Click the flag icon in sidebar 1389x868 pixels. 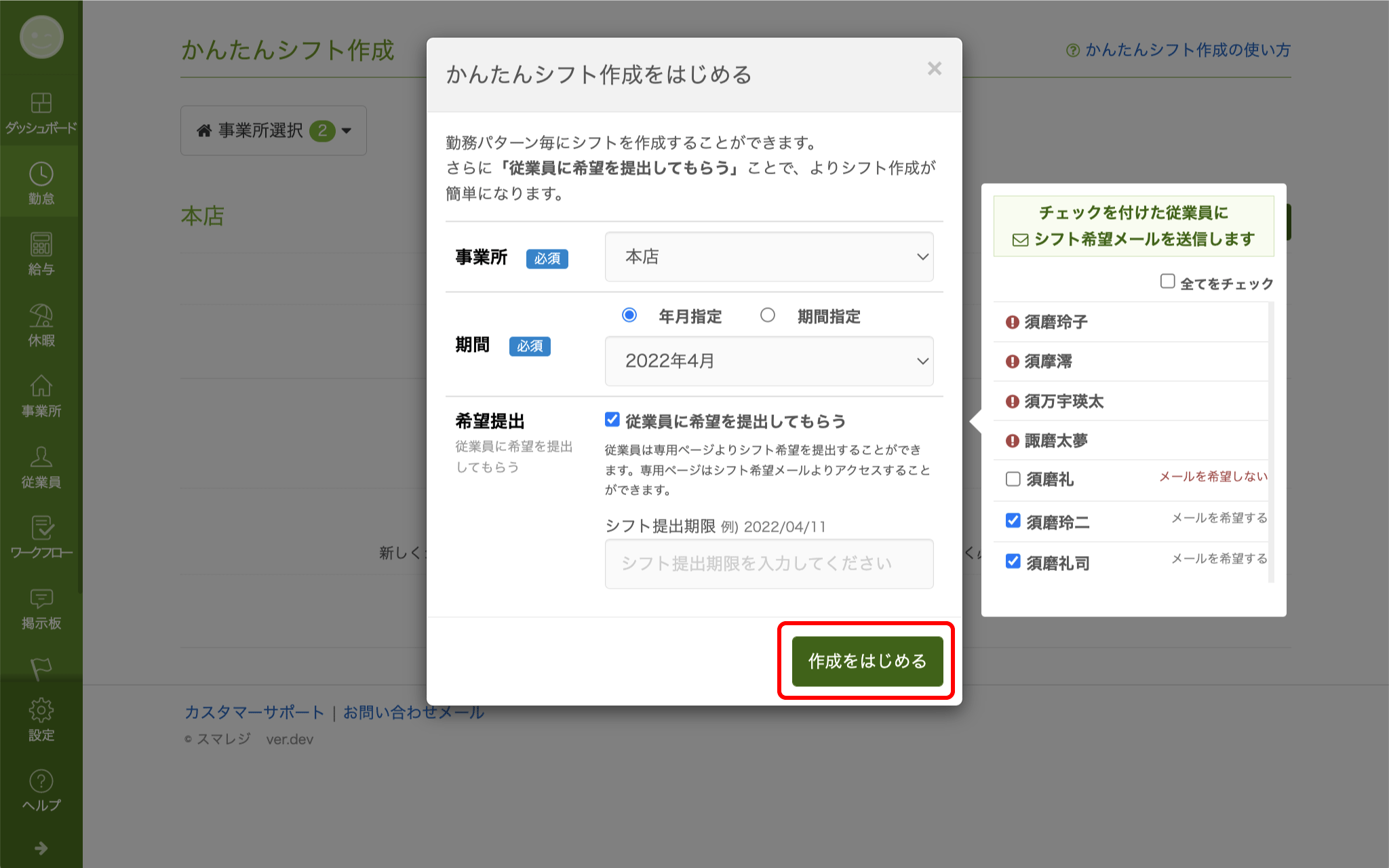pos(41,669)
